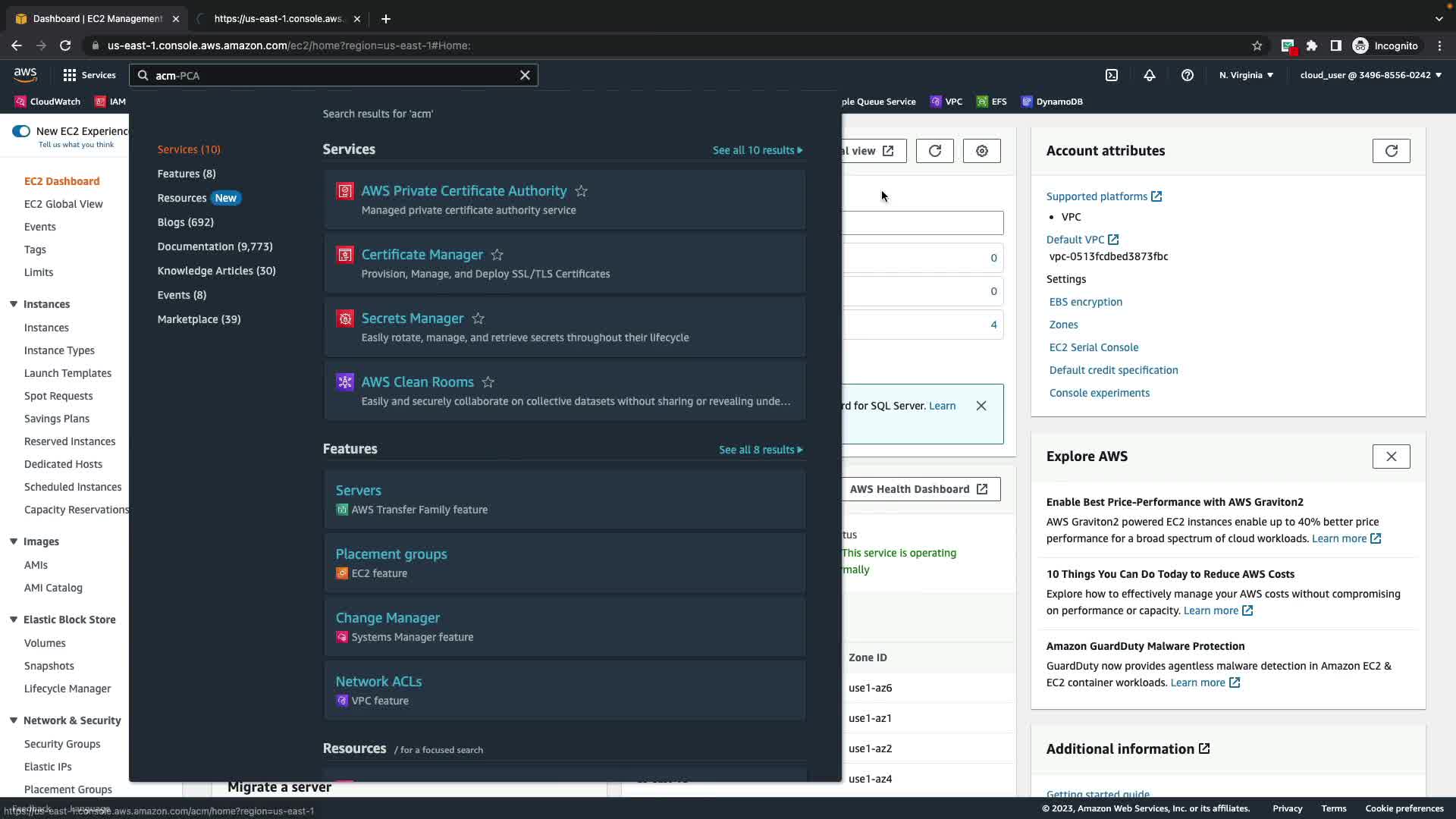Open the dashboard settings gear
1456x819 pixels.
point(981,151)
